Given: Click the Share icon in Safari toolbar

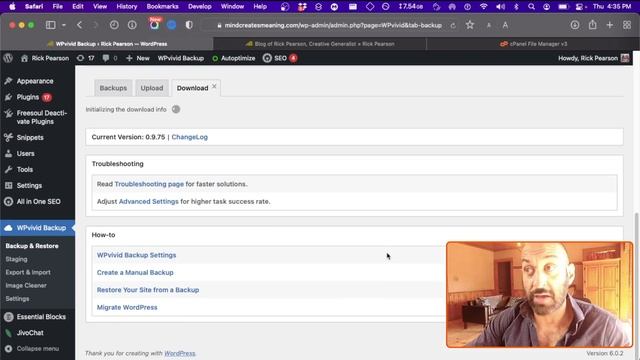Looking at the screenshot, I should [x=593, y=25].
